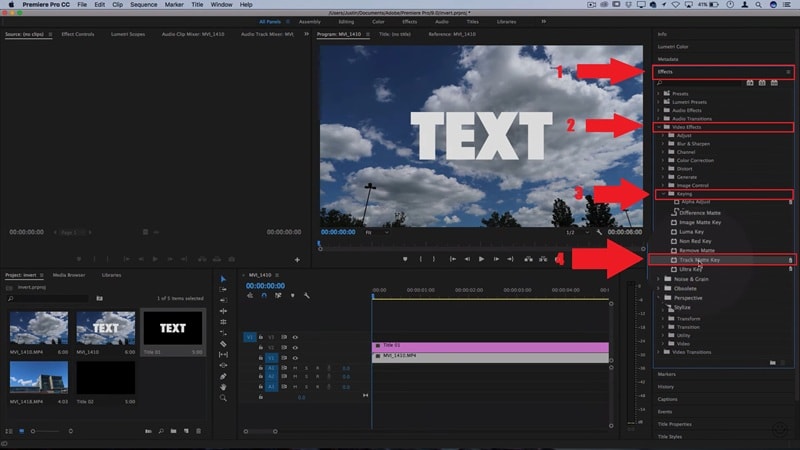
Task: Toggle A2 audio track targeting
Action: [x=271, y=377]
